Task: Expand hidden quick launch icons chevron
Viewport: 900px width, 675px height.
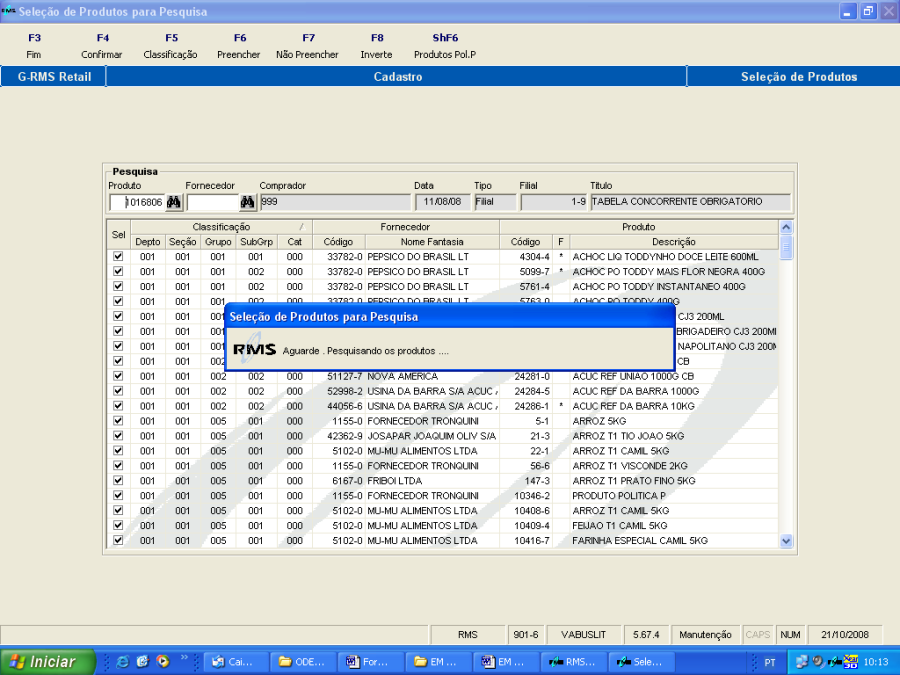Action: coord(184,658)
